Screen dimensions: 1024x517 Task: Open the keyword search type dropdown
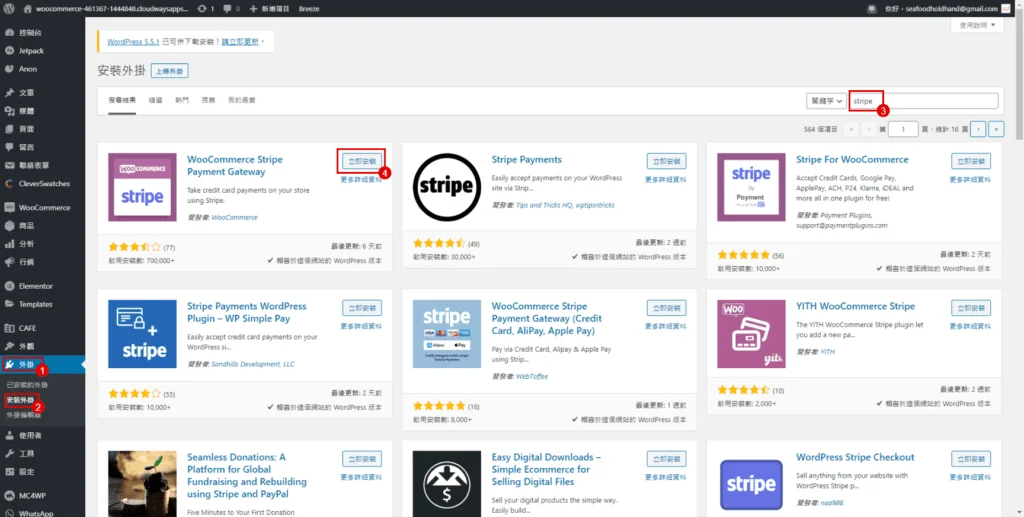pyautogui.click(x=826, y=101)
